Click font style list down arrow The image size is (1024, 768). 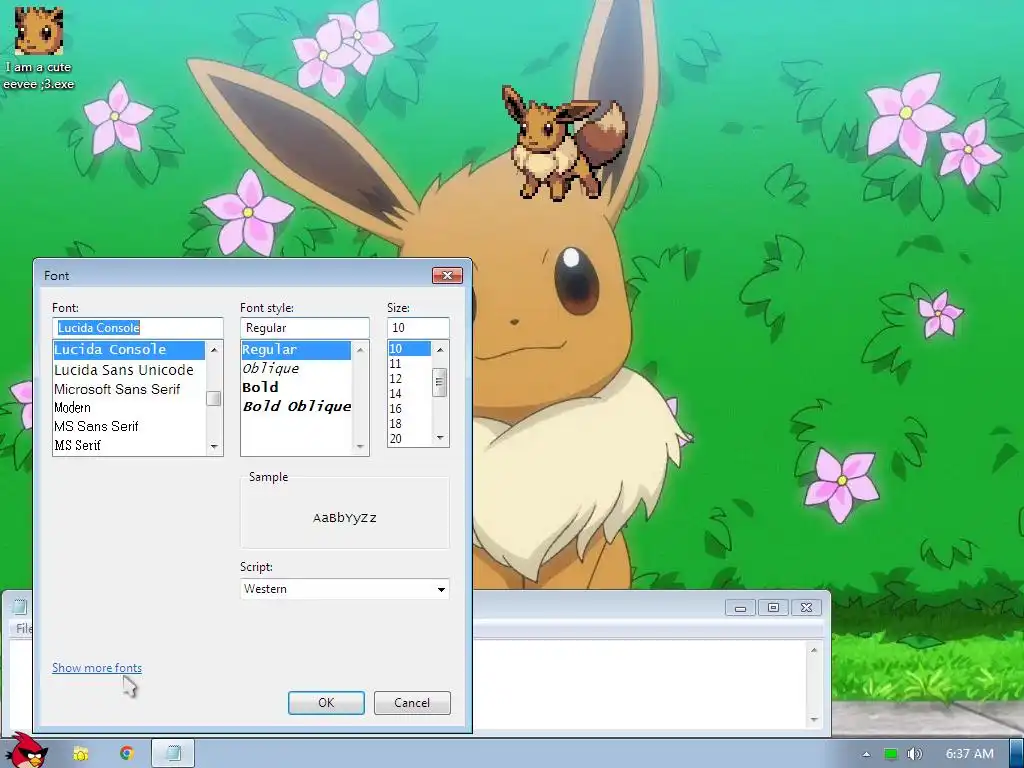(x=360, y=447)
